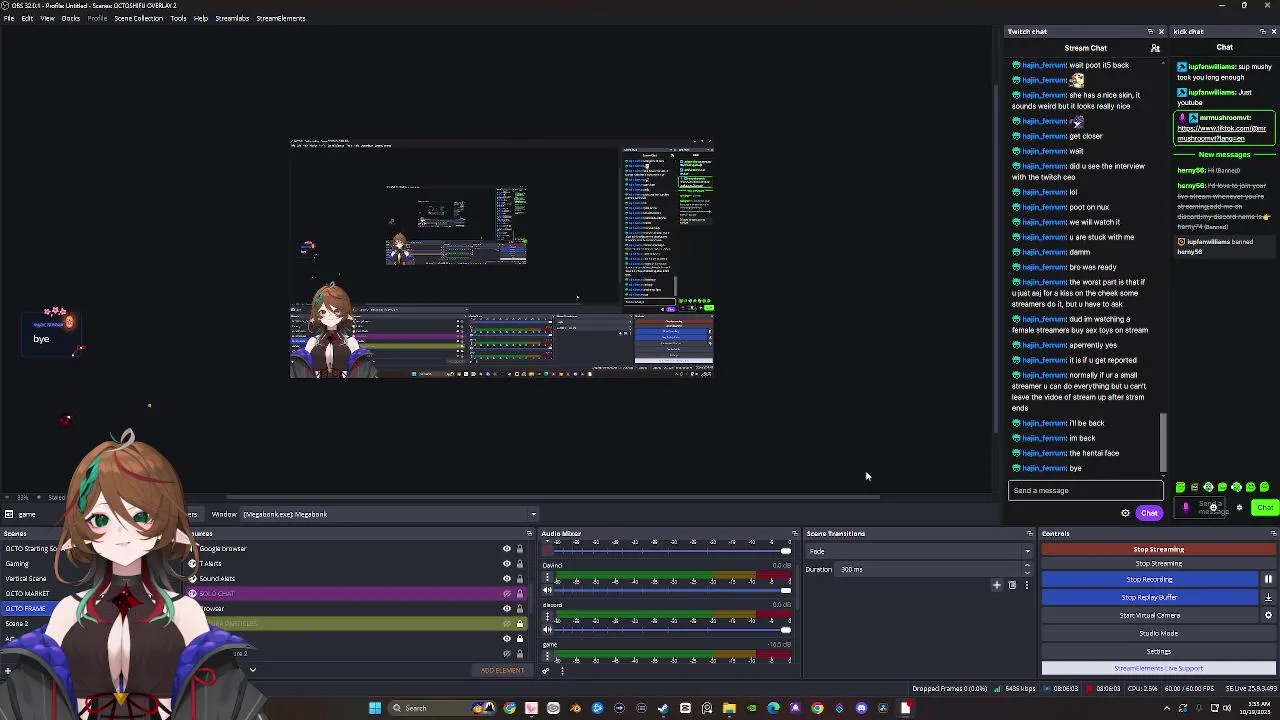Click the ADD ELEMENT button

tap(502, 670)
